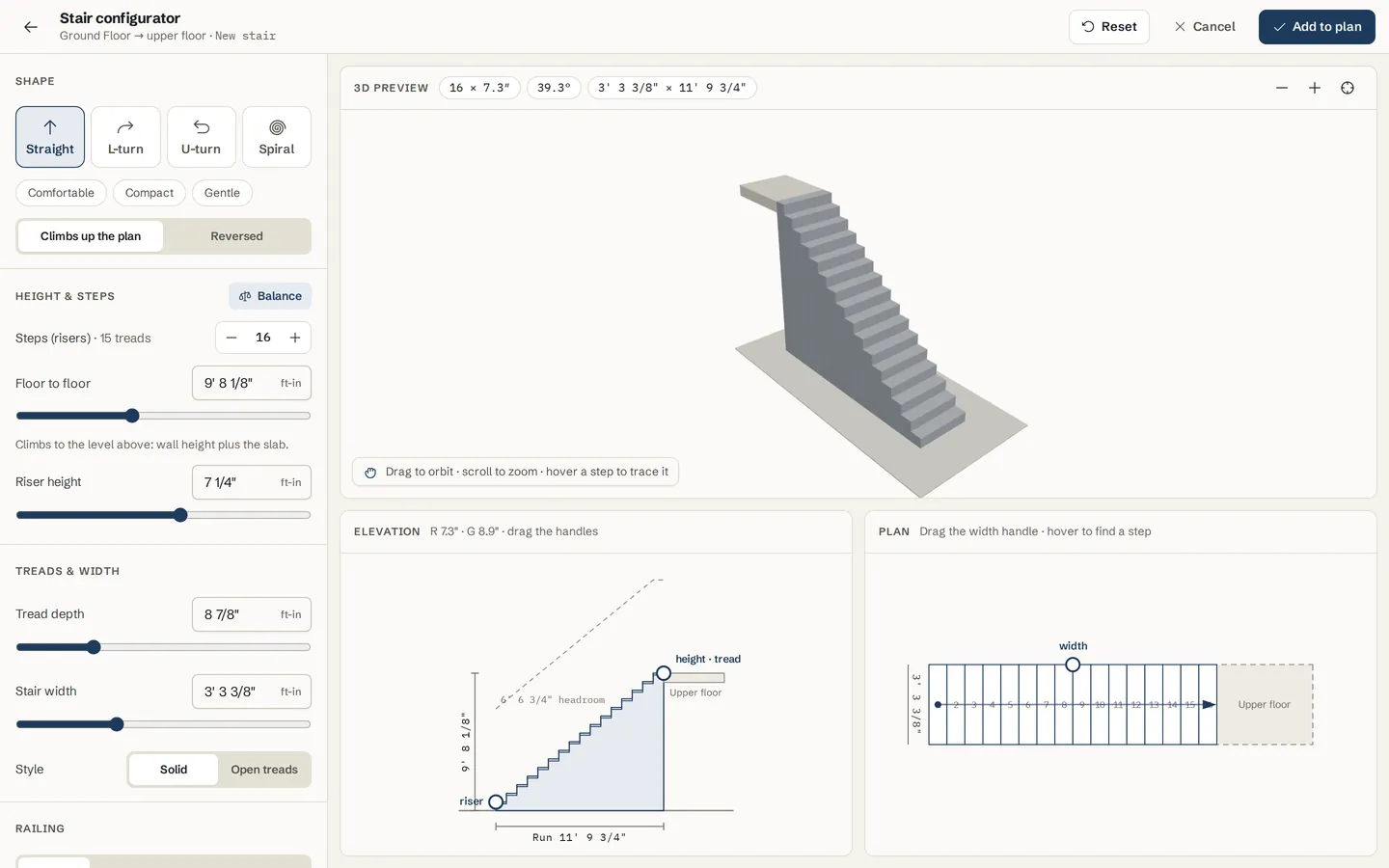The height and width of the screenshot is (868, 1389).
Task: Apply the Comfortable preset
Action: pyautogui.click(x=61, y=193)
